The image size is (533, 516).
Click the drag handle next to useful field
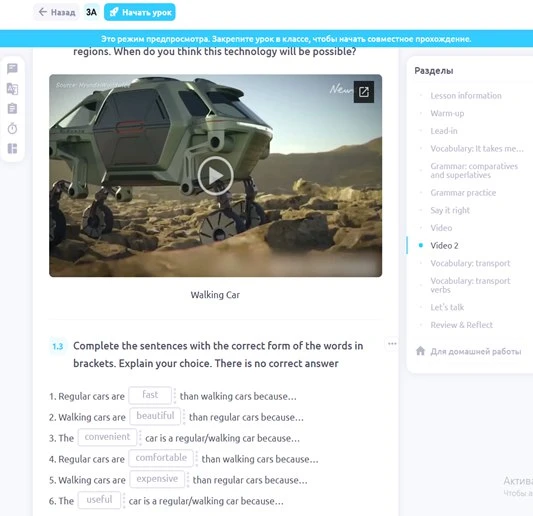point(124,500)
